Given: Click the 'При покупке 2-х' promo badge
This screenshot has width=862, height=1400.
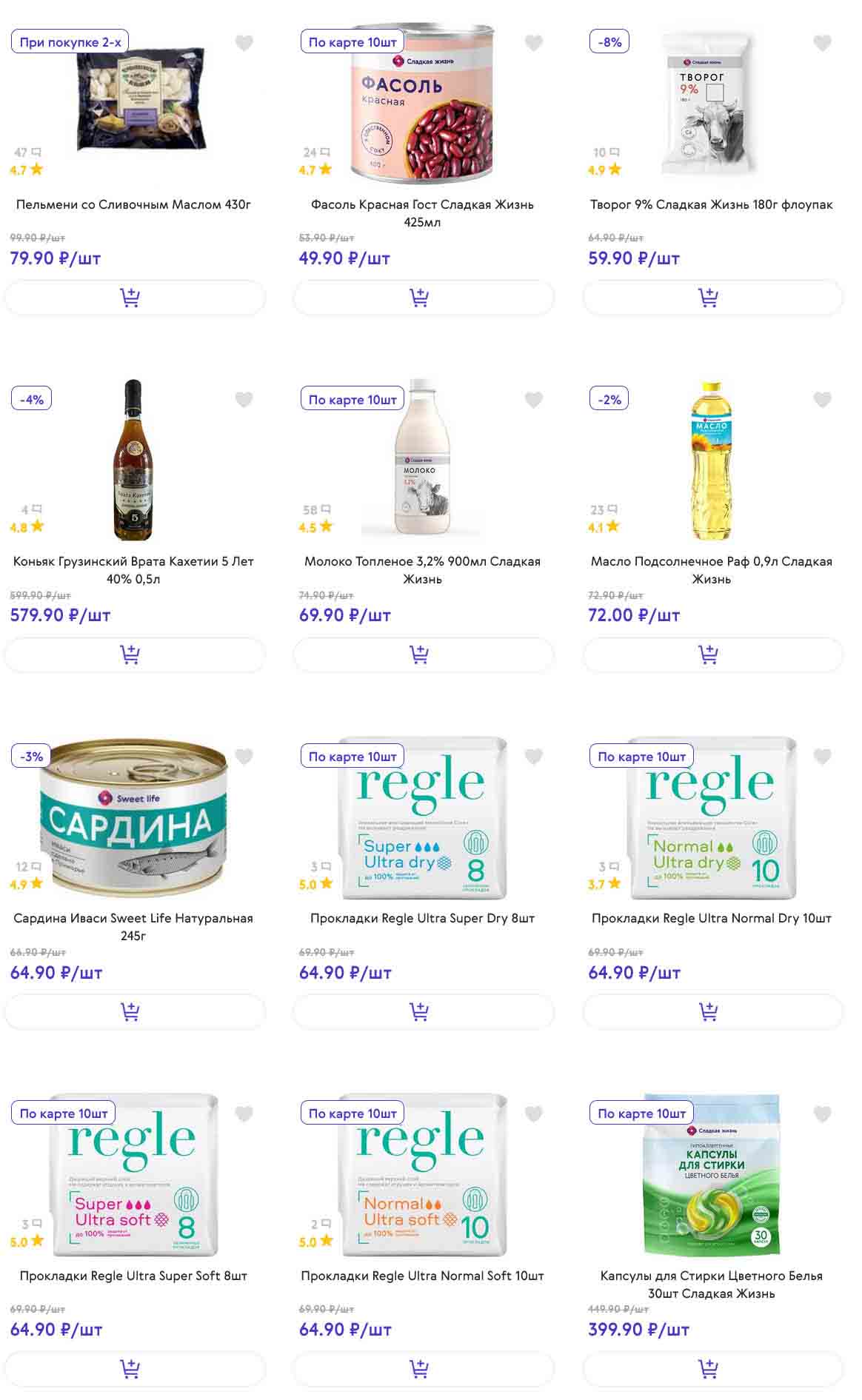Looking at the screenshot, I should point(70,42).
